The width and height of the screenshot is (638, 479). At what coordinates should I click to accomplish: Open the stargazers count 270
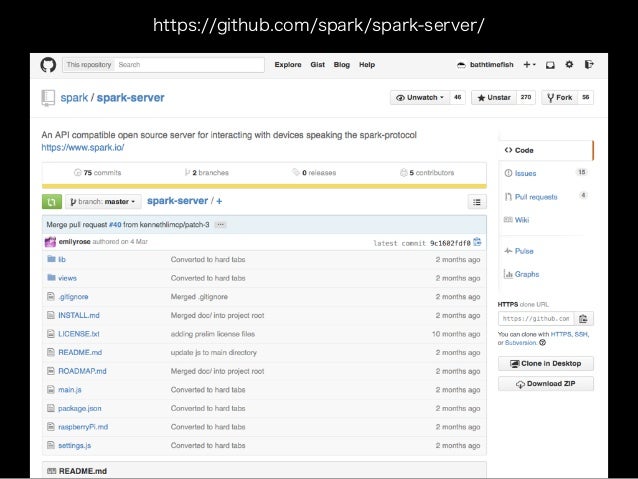click(x=526, y=97)
